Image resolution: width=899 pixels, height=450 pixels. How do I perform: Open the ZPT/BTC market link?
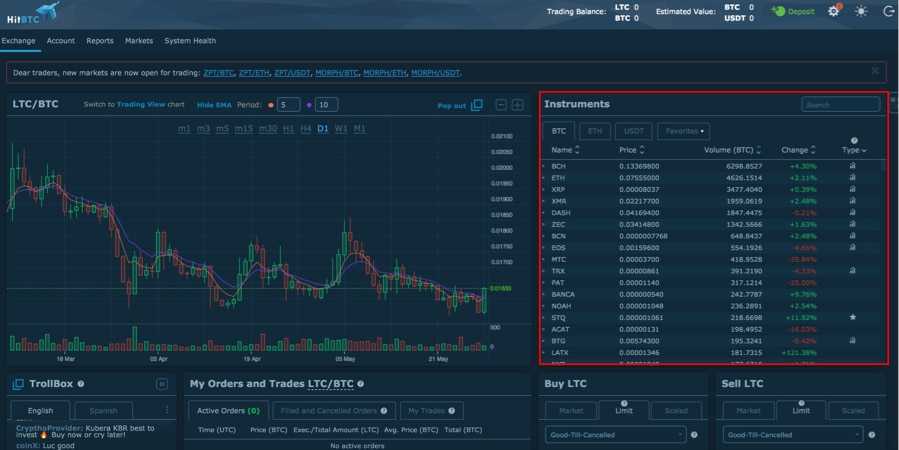218,73
